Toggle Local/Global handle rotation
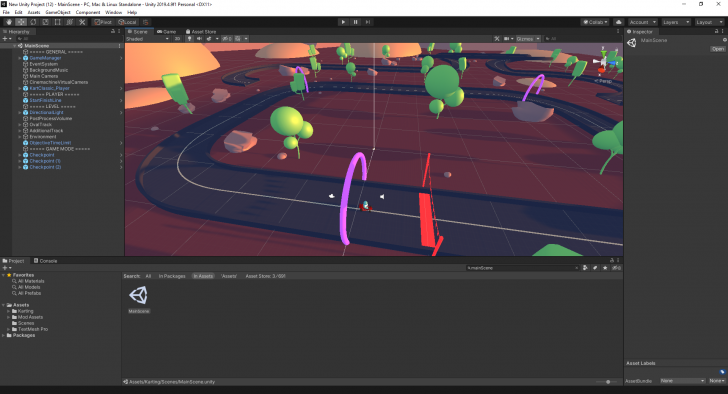The image size is (728, 394). 127,22
